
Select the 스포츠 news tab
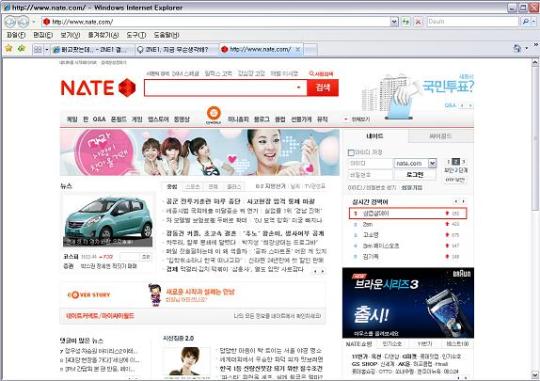193,187
